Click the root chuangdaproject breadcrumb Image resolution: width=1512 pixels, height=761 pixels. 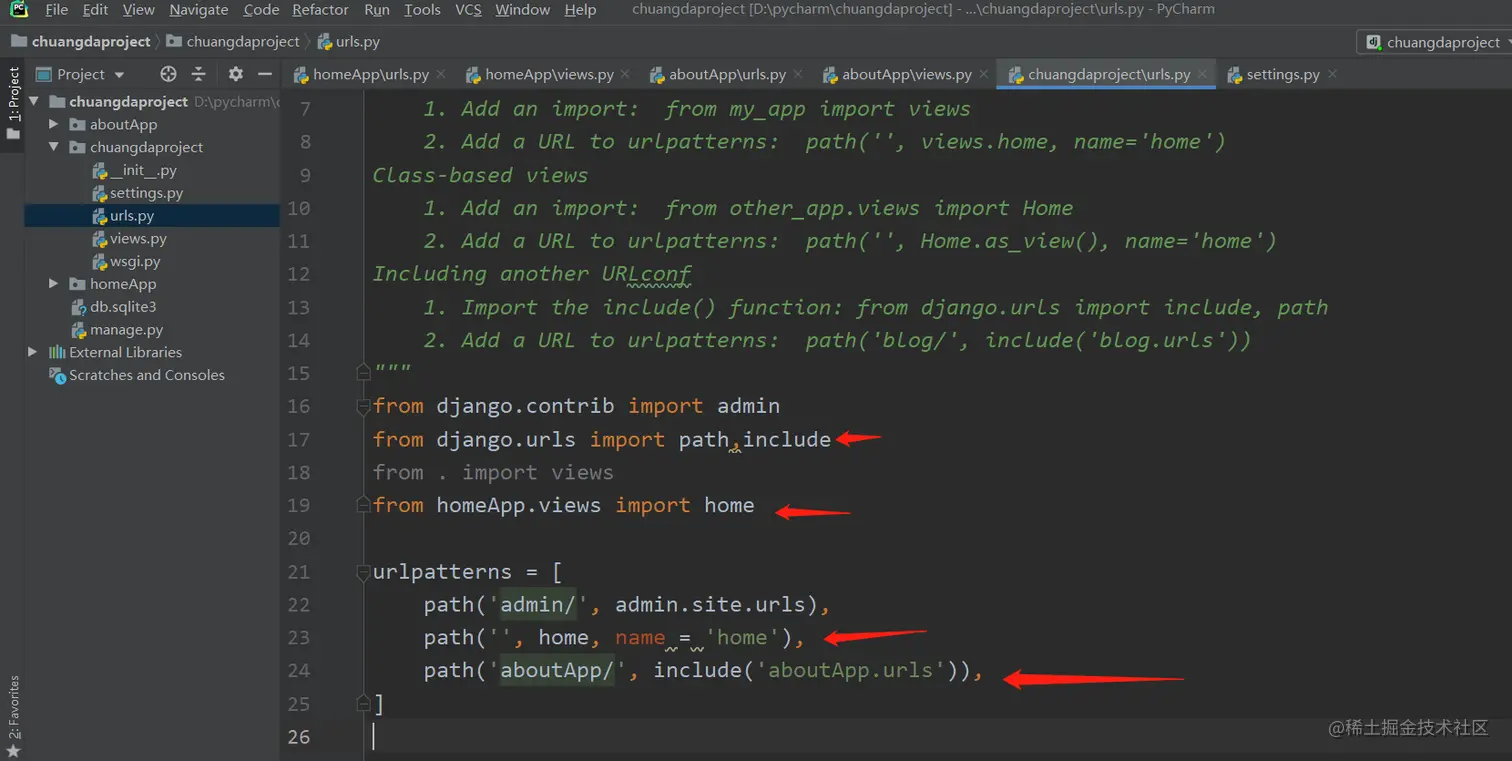click(82, 42)
